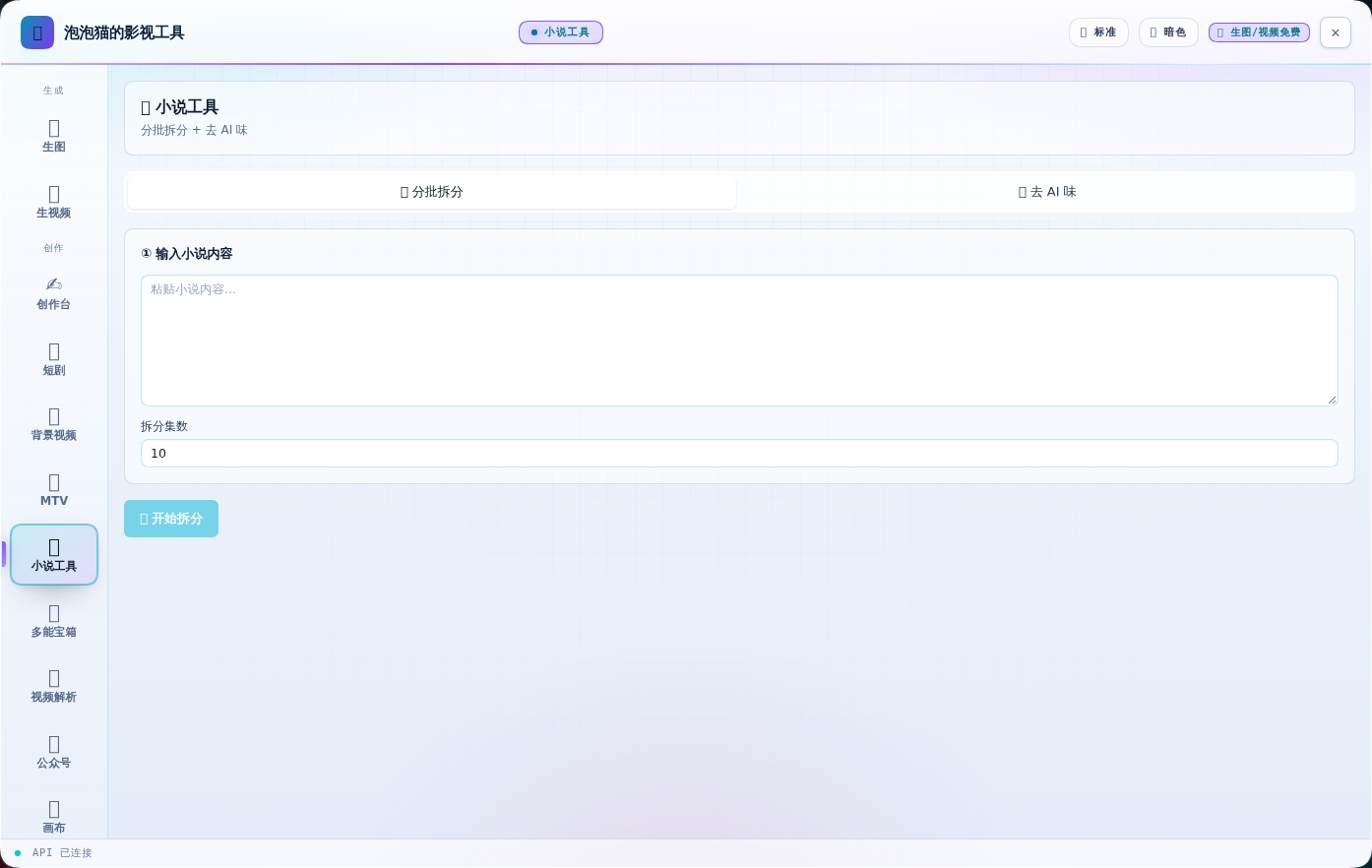Viewport: 1372px width, 868px height.
Task: Switch to the 分批拆分 tab
Action: pyautogui.click(x=432, y=192)
